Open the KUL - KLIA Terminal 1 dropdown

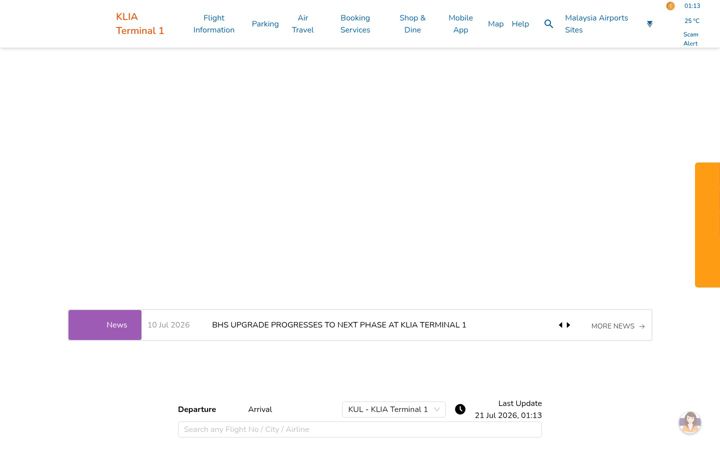click(394, 410)
